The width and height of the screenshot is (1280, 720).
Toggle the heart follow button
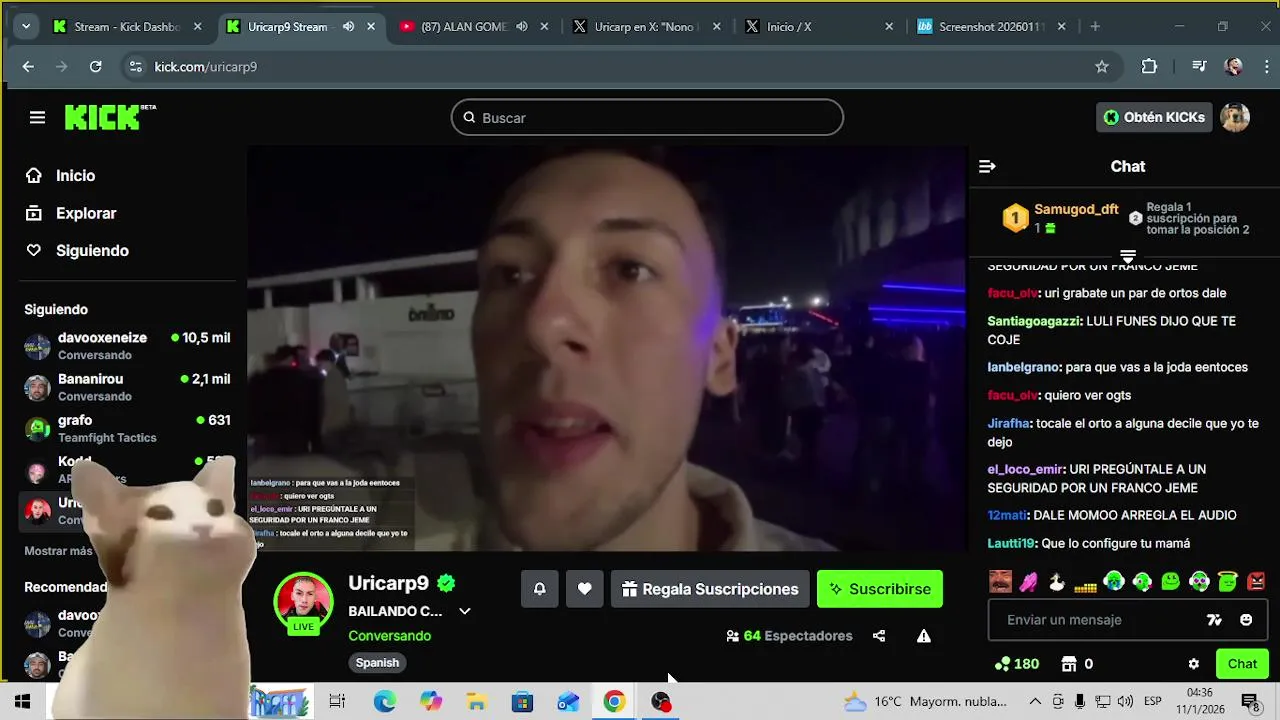tap(585, 589)
